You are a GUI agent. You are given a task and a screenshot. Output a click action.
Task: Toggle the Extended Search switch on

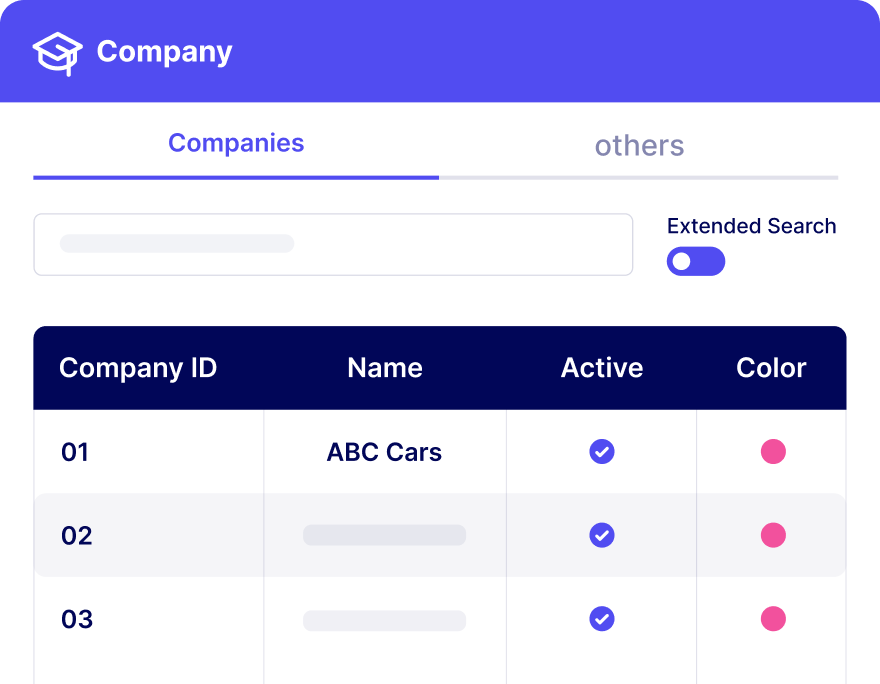click(695, 261)
